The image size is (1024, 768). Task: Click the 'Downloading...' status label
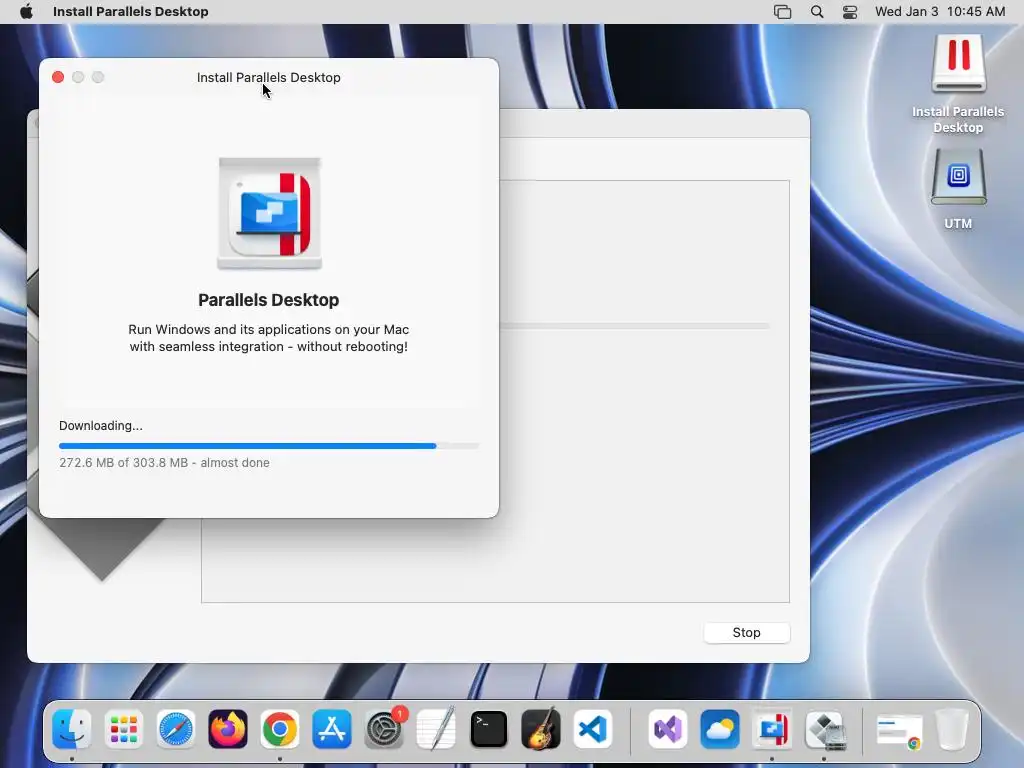pos(101,426)
